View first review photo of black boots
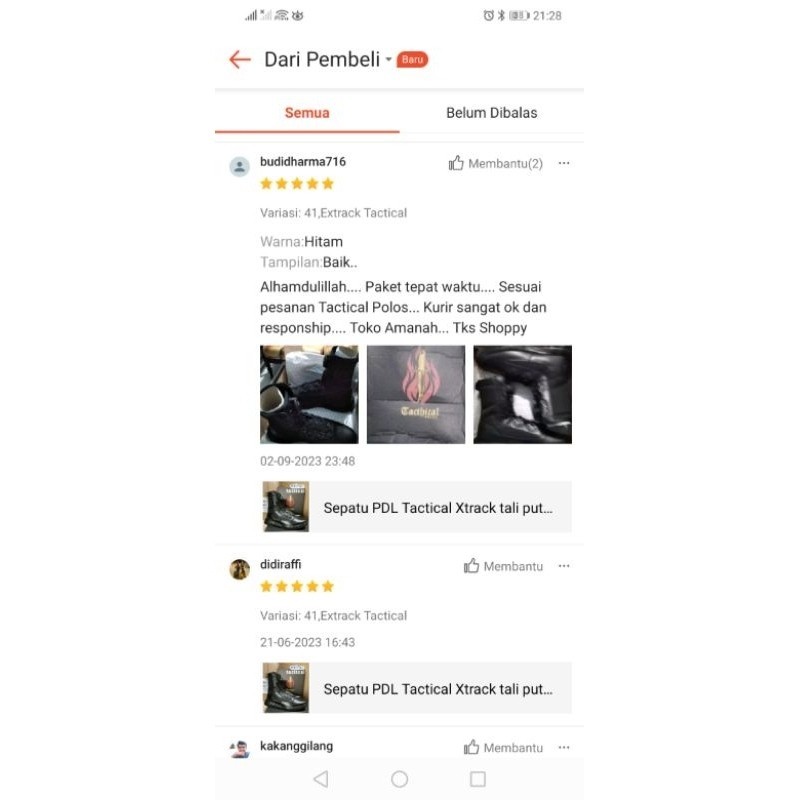The width and height of the screenshot is (800, 800). pyautogui.click(x=309, y=394)
